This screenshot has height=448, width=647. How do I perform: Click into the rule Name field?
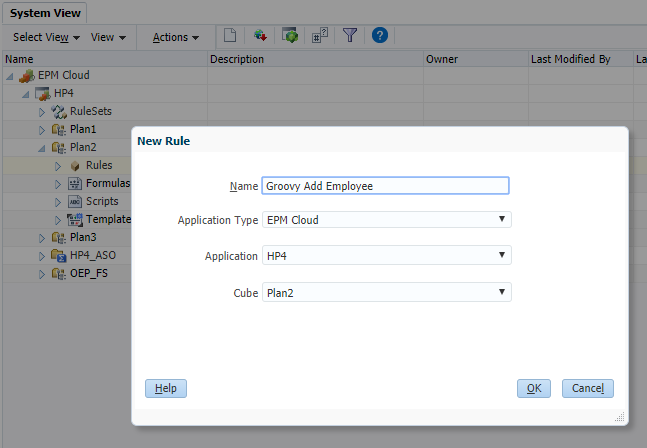pyautogui.click(x=385, y=185)
